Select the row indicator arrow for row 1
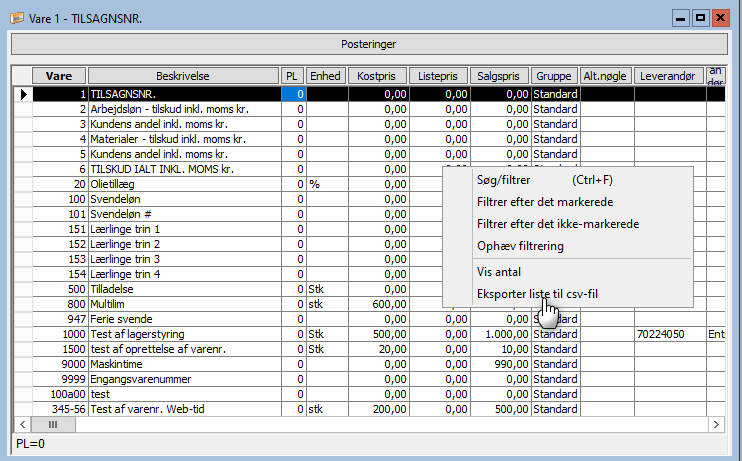The height and width of the screenshot is (461, 742). pos(22,94)
